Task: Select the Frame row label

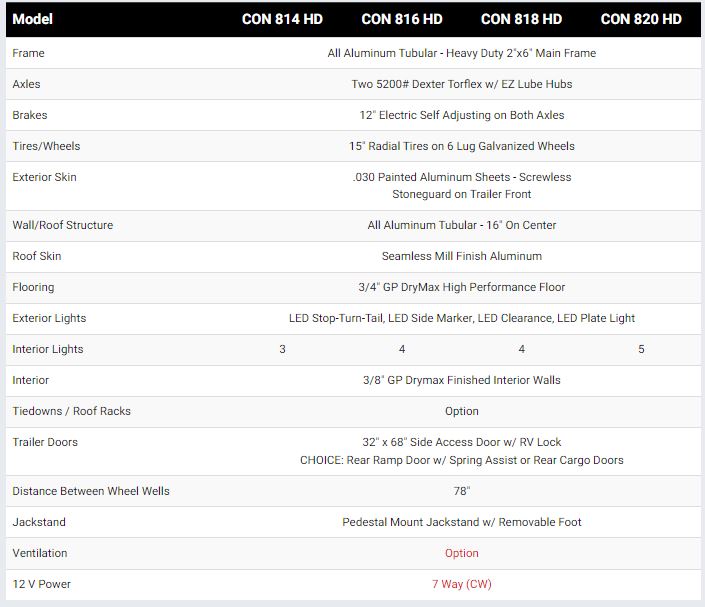Action: 28,53
